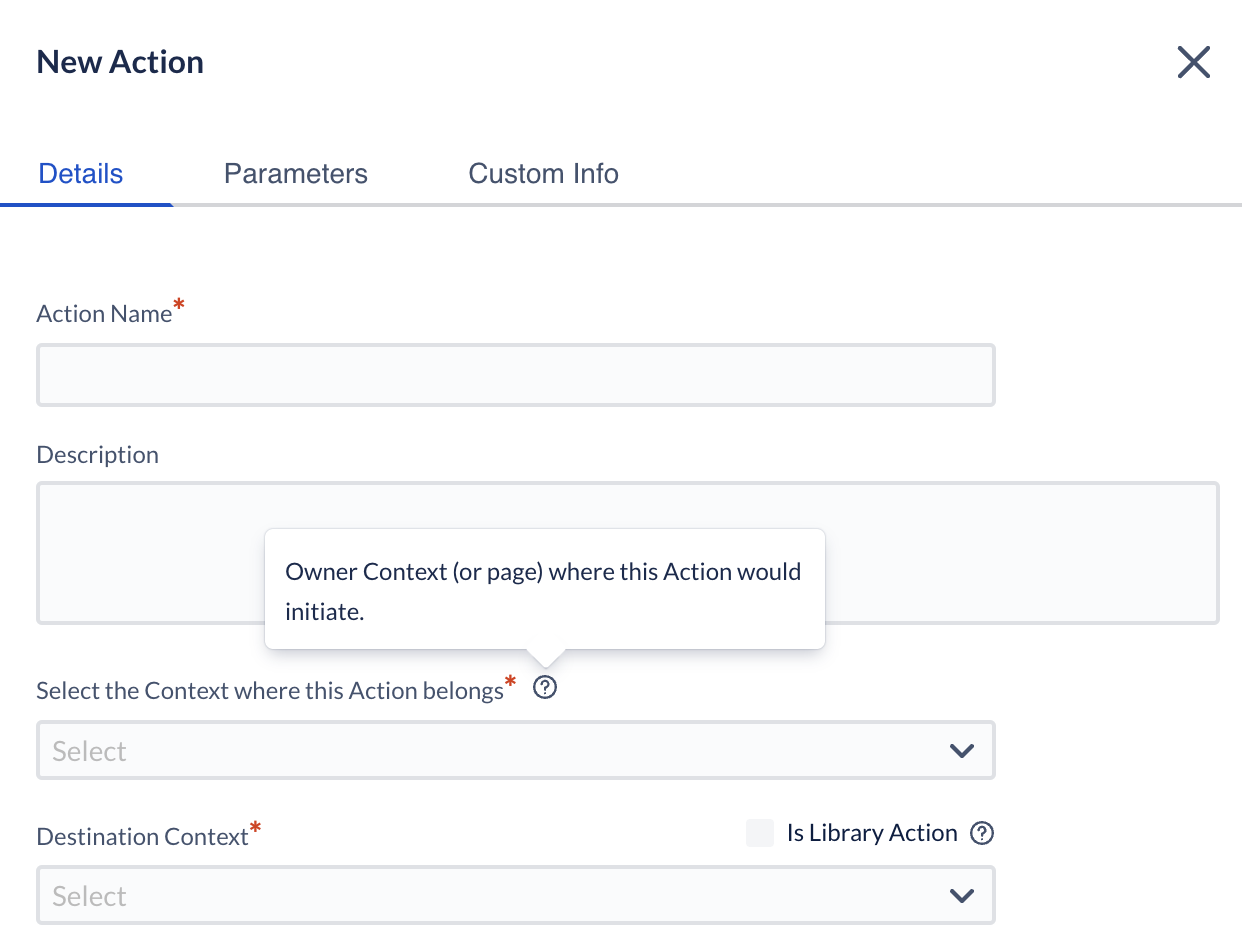Click the 'Select the Context where this Action belongs' label
This screenshot has width=1242, height=948.
point(270,691)
